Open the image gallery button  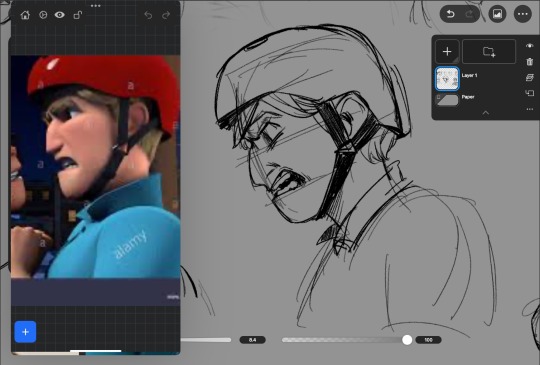click(497, 14)
